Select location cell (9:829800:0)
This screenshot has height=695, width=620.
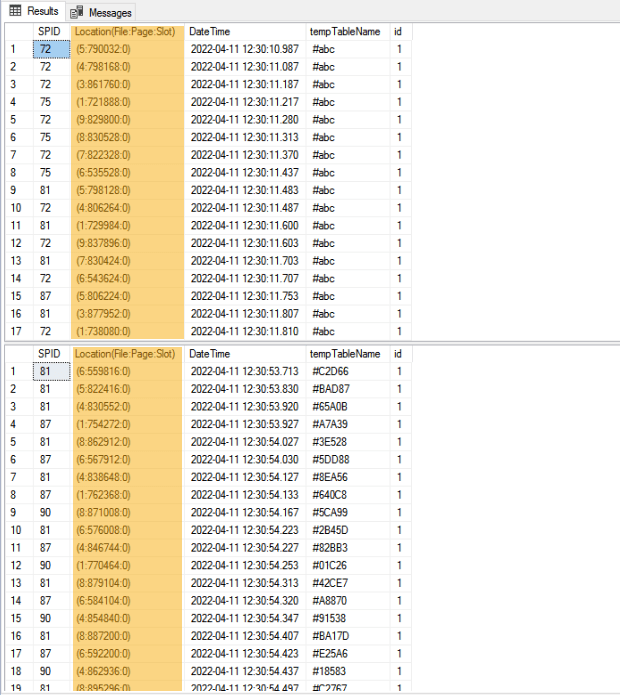point(127,120)
